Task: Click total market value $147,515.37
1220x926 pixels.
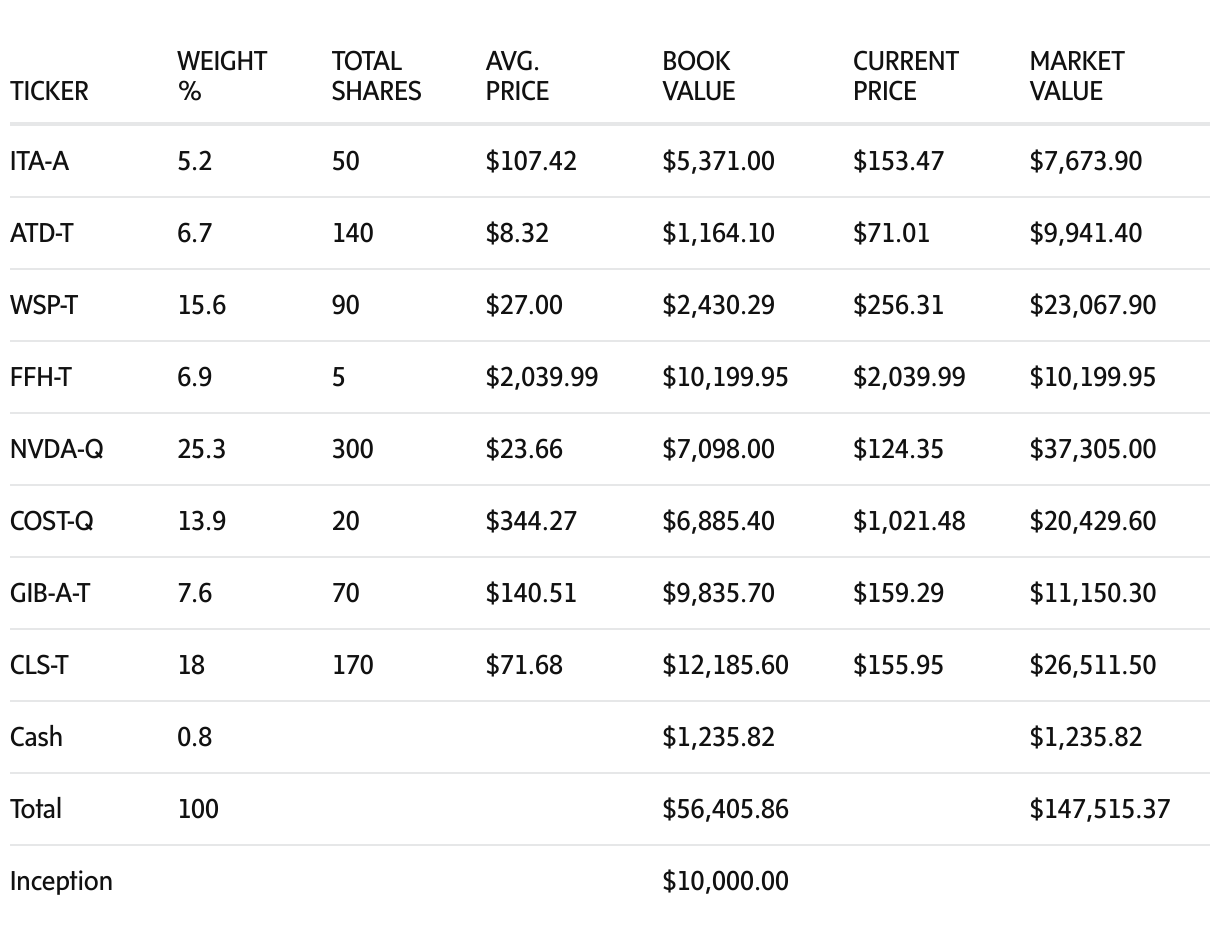Action: pyautogui.click(x=1099, y=809)
